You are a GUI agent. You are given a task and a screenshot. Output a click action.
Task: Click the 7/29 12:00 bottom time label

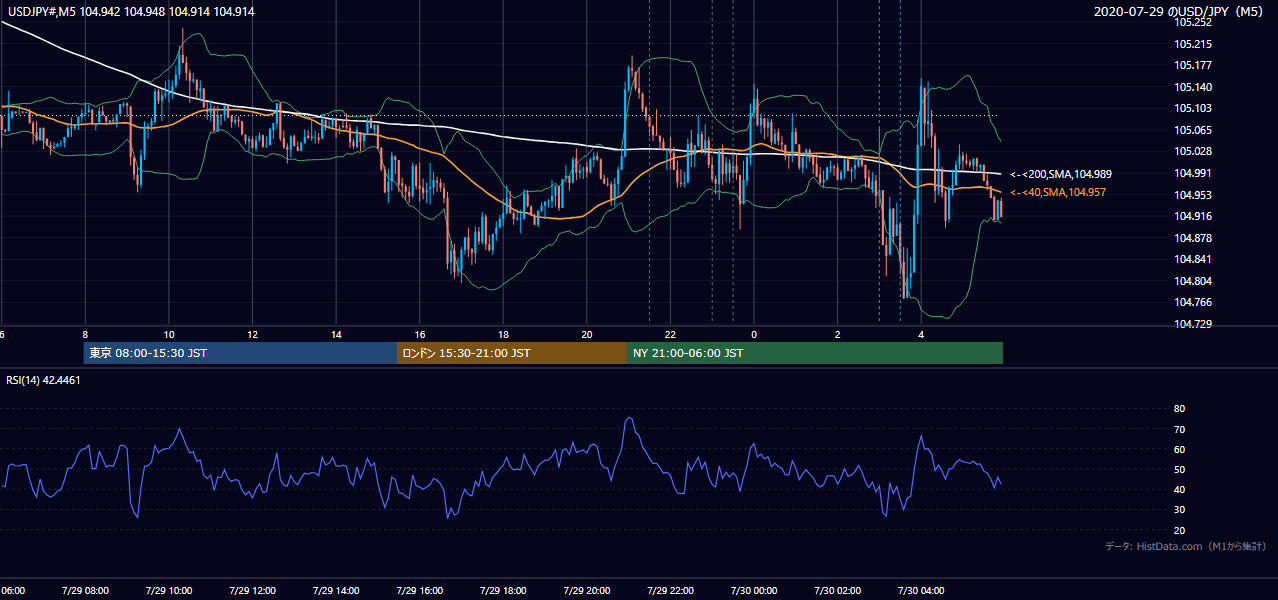(252, 590)
